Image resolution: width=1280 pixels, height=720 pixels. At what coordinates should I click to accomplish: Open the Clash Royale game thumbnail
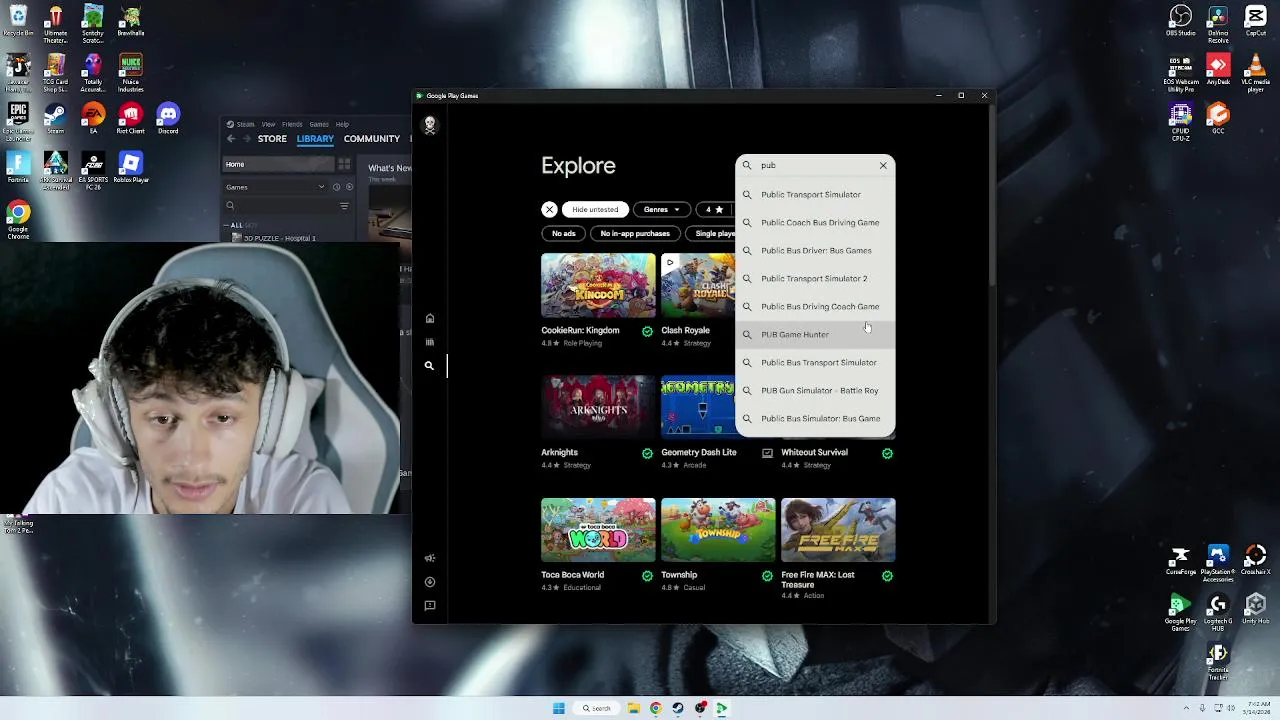coord(698,286)
